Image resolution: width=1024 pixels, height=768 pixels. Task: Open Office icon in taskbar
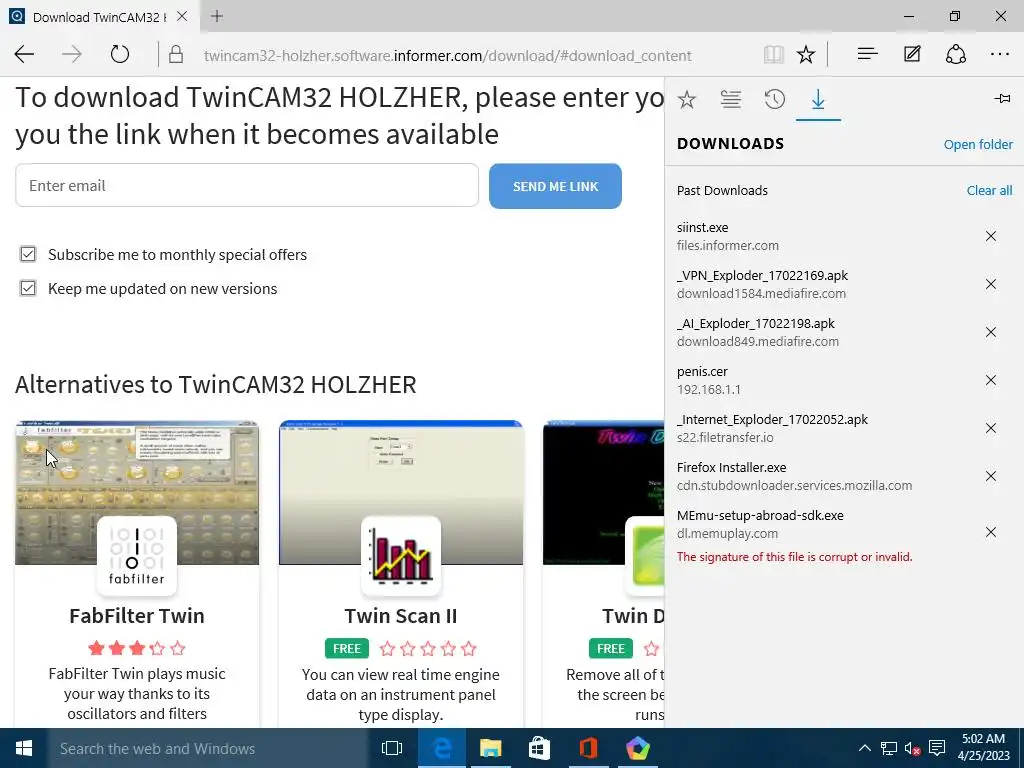[588, 748]
